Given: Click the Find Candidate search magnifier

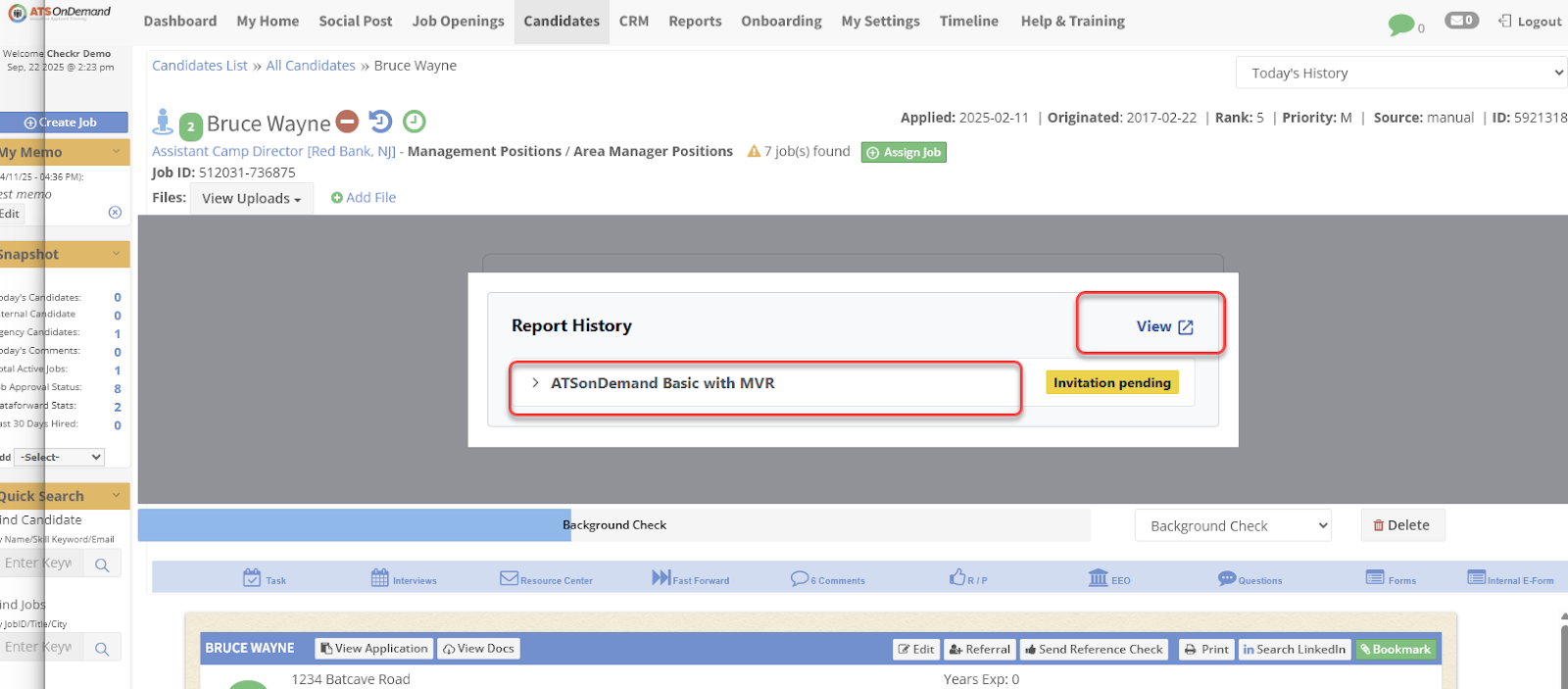Looking at the screenshot, I should click(102, 565).
